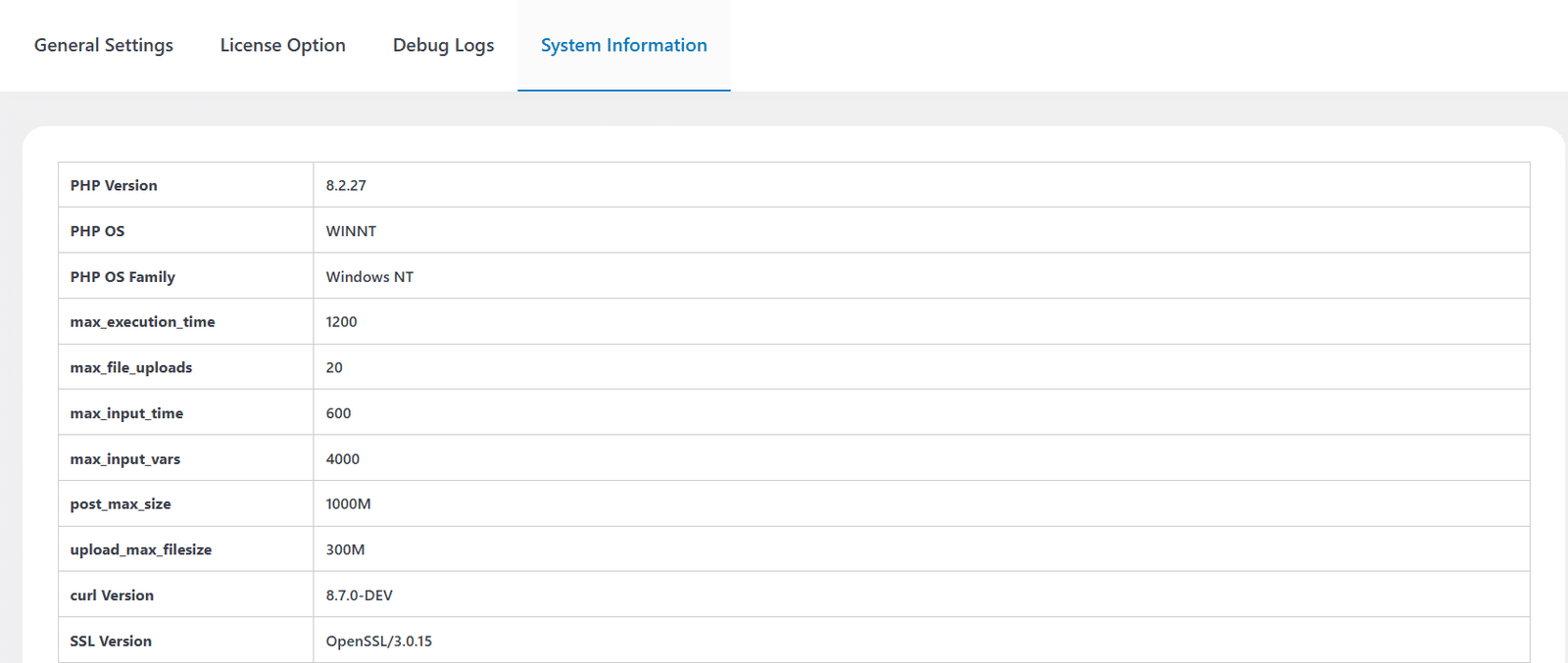Viewport: 1568px width, 663px height.
Task: Select the 1000M post size value
Action: [348, 504]
